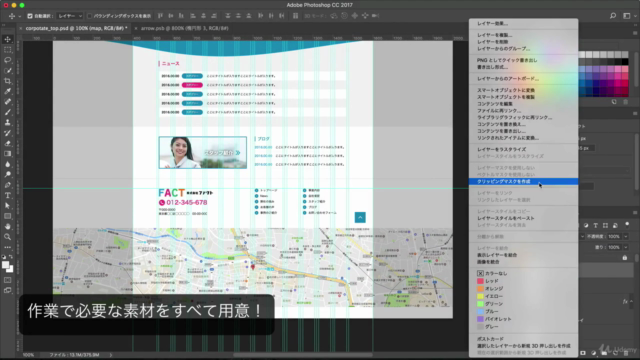Open the レイヤー auto-select dropdown
The image size is (640, 360).
coord(70,16)
